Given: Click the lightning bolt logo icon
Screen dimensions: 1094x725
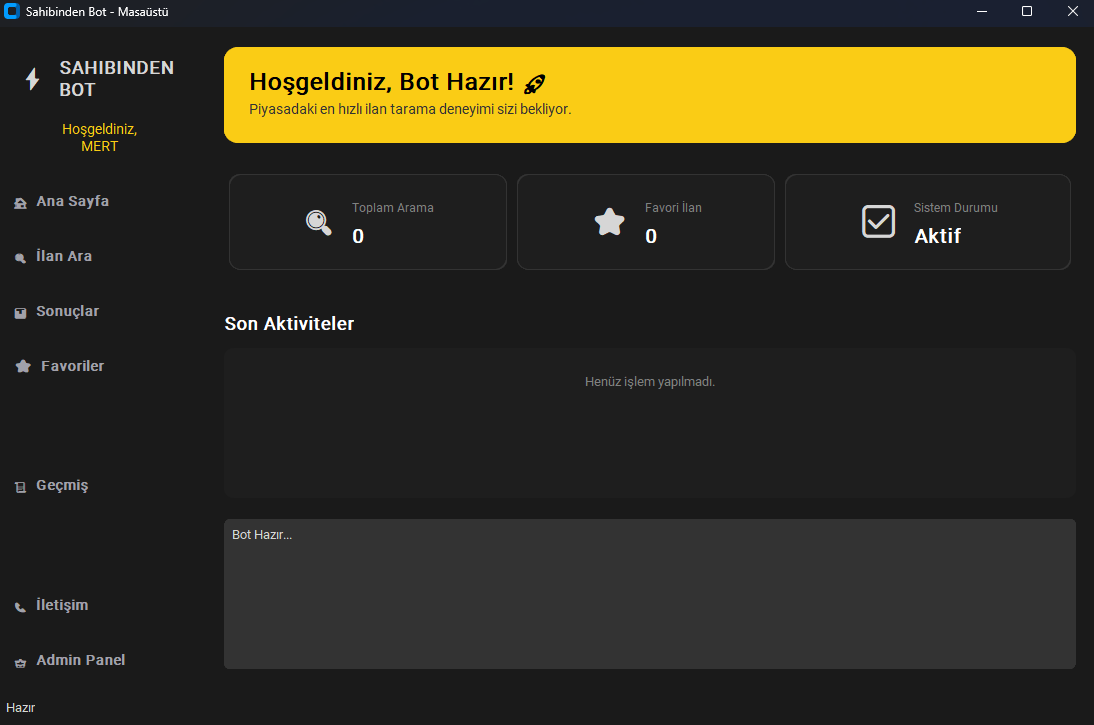Looking at the screenshot, I should point(33,79).
